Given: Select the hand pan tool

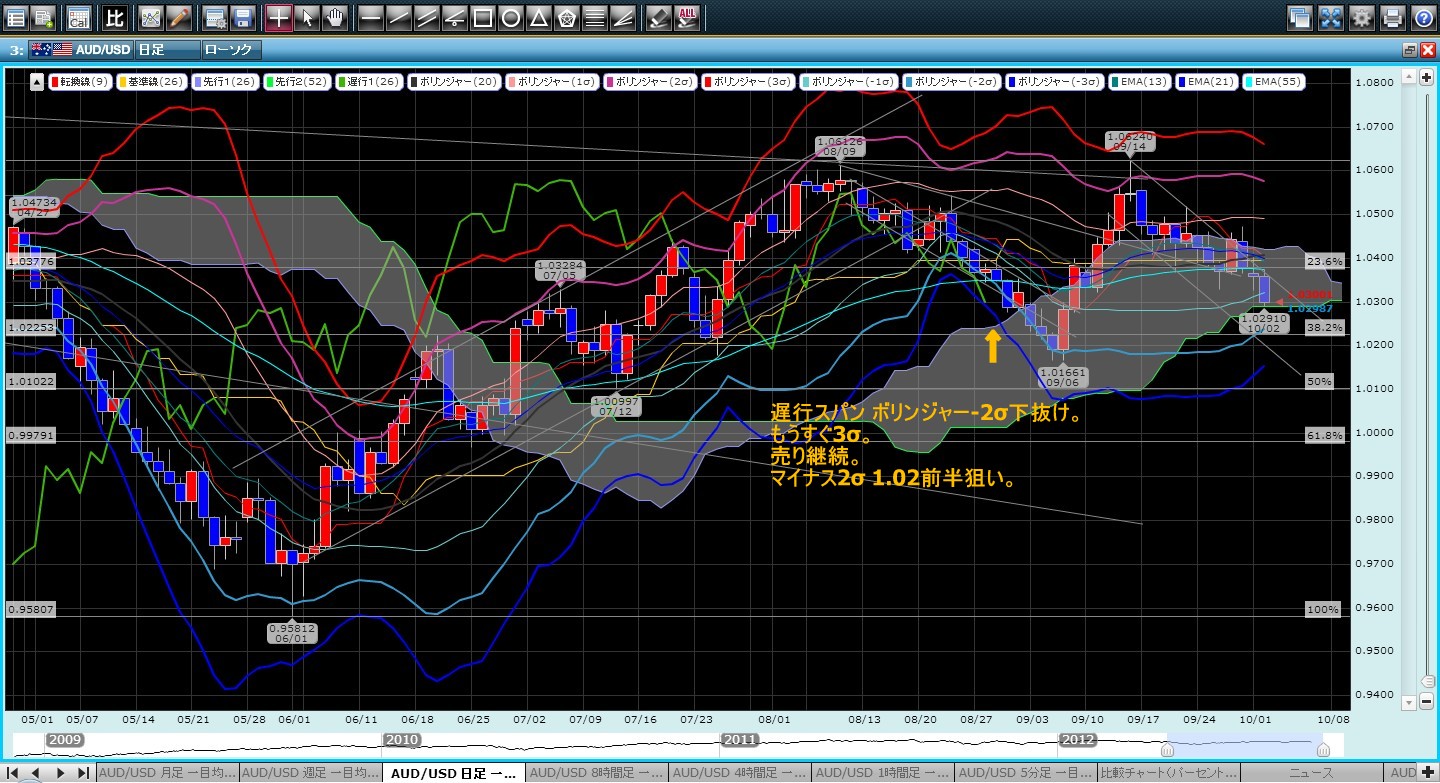Looking at the screenshot, I should (337, 17).
